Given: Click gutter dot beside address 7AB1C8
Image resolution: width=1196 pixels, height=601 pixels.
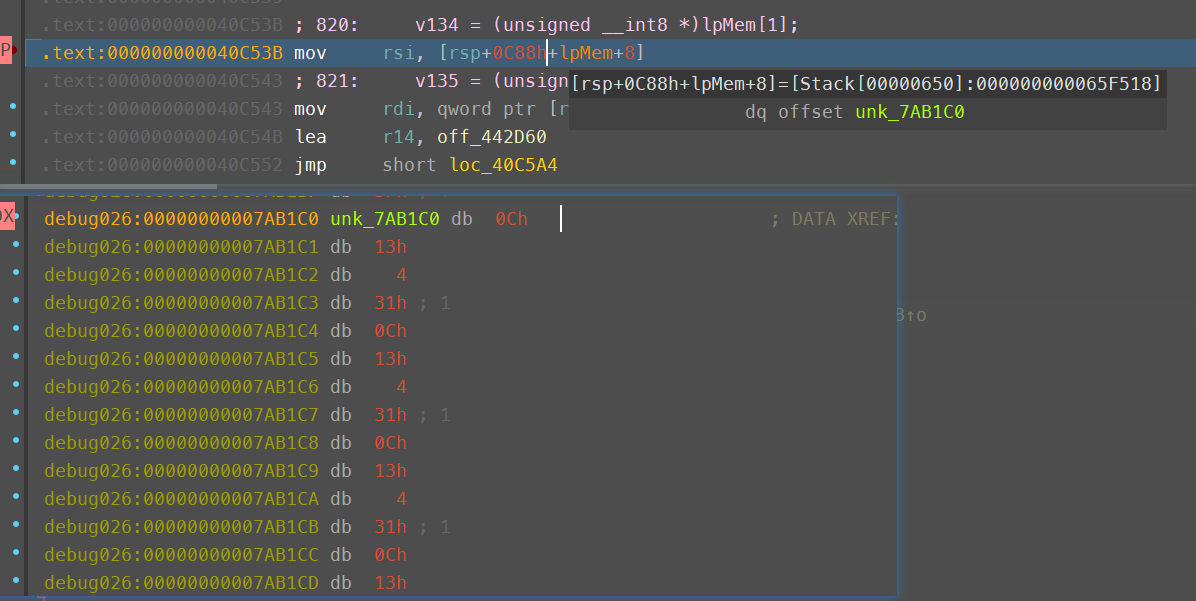Looking at the screenshot, I should pos(16,441).
